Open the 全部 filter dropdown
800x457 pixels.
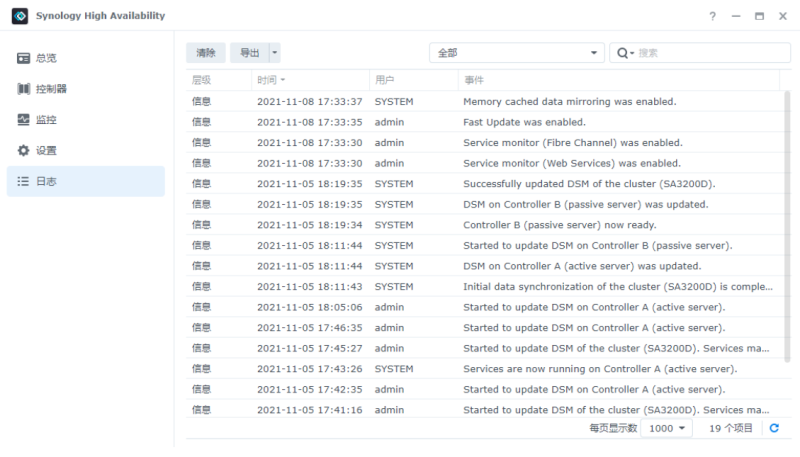pos(517,53)
